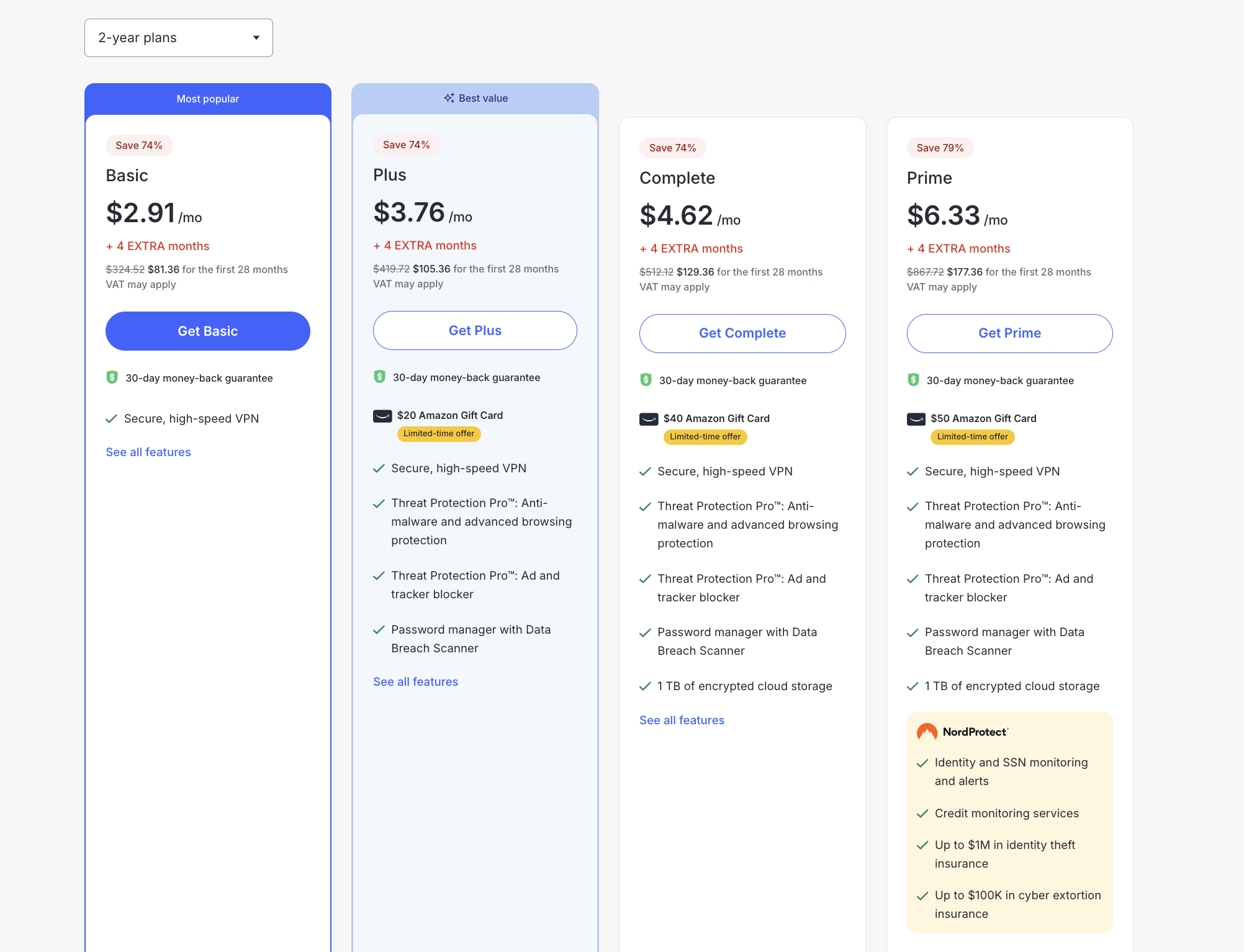Click the Prime plan title
Image resolution: width=1244 pixels, height=952 pixels.
coord(929,178)
